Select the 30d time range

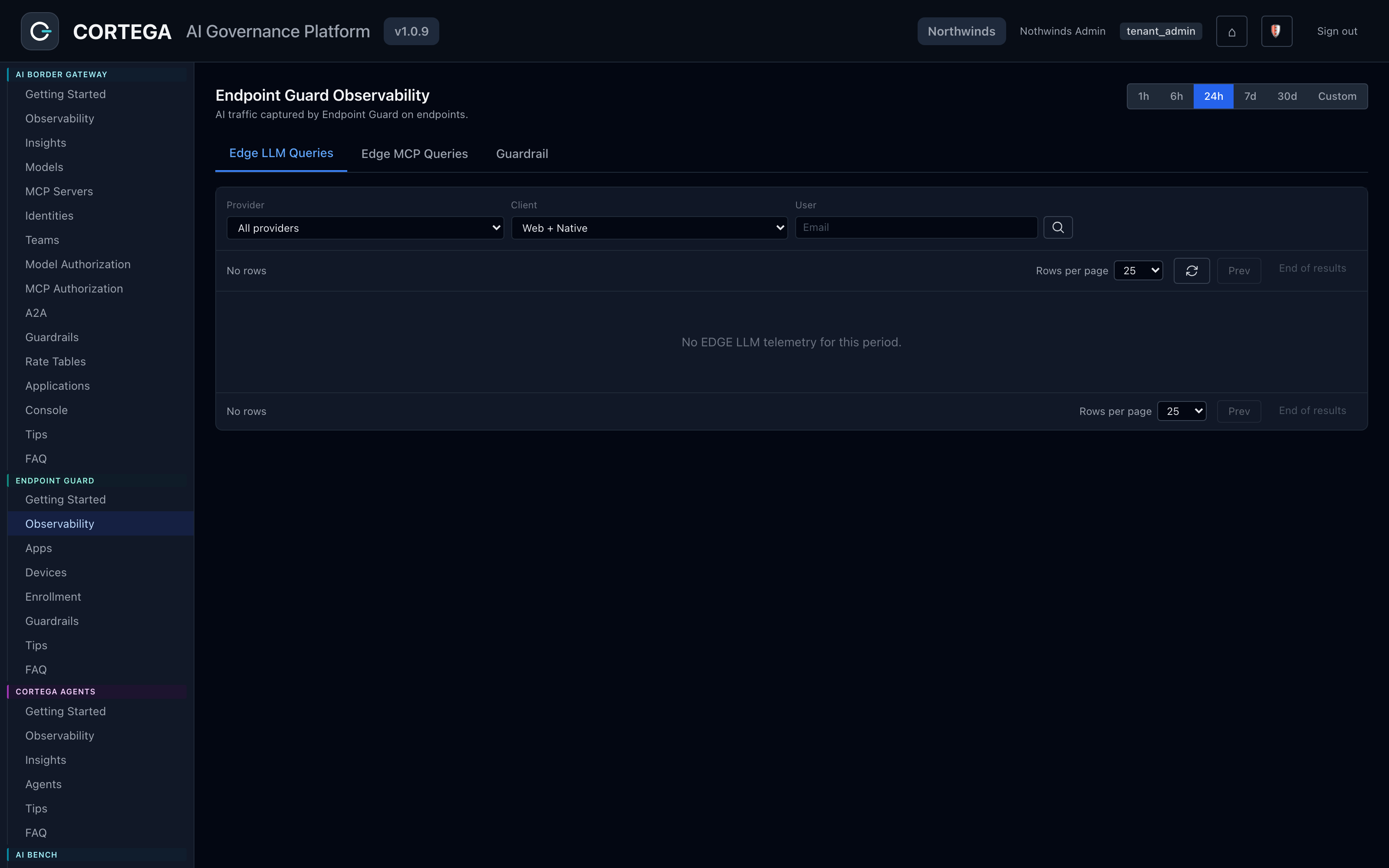tap(1287, 96)
